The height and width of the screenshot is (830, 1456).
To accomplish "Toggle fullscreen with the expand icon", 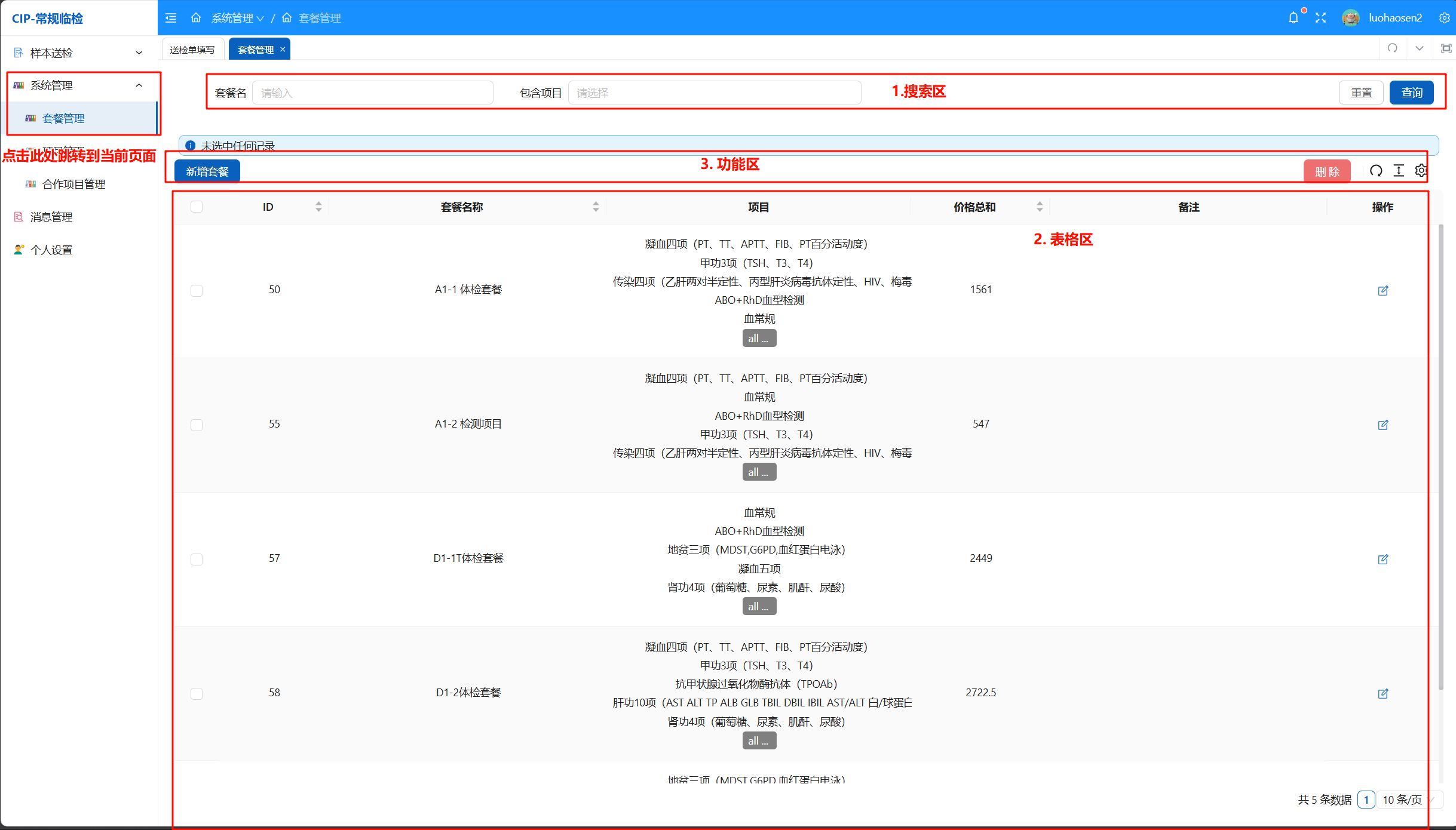I will pyautogui.click(x=1320, y=18).
